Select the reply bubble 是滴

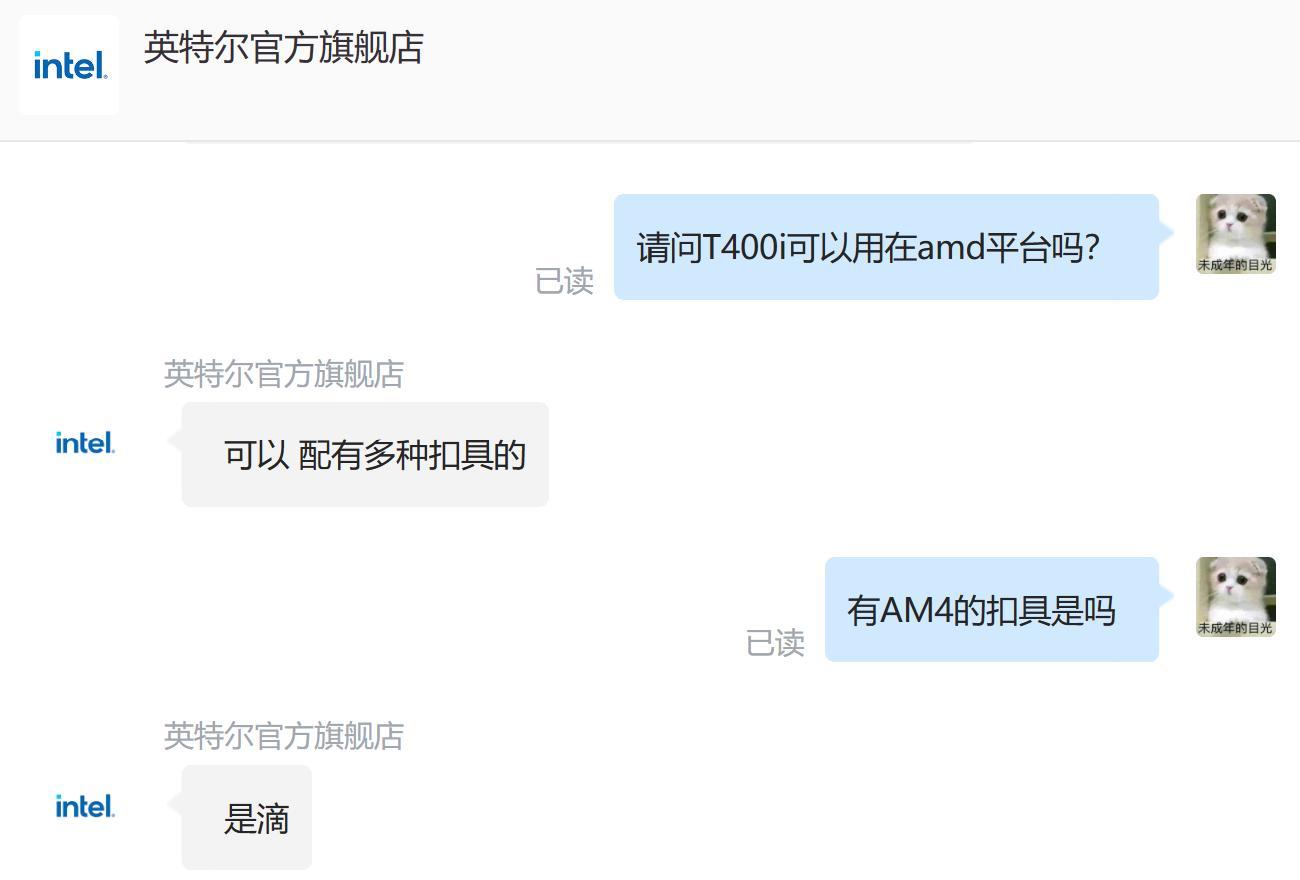247,818
